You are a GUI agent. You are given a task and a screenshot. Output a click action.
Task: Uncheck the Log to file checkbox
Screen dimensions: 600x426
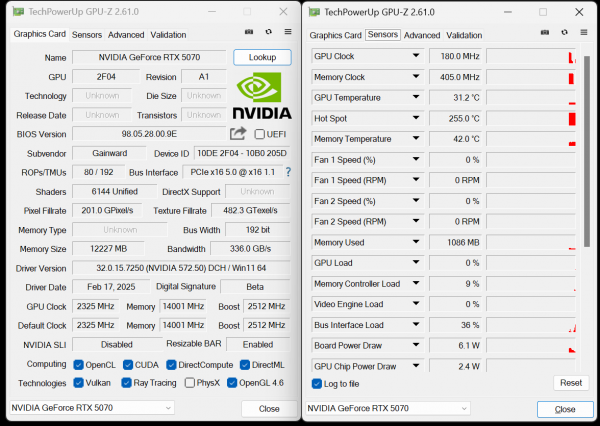(x=317, y=384)
